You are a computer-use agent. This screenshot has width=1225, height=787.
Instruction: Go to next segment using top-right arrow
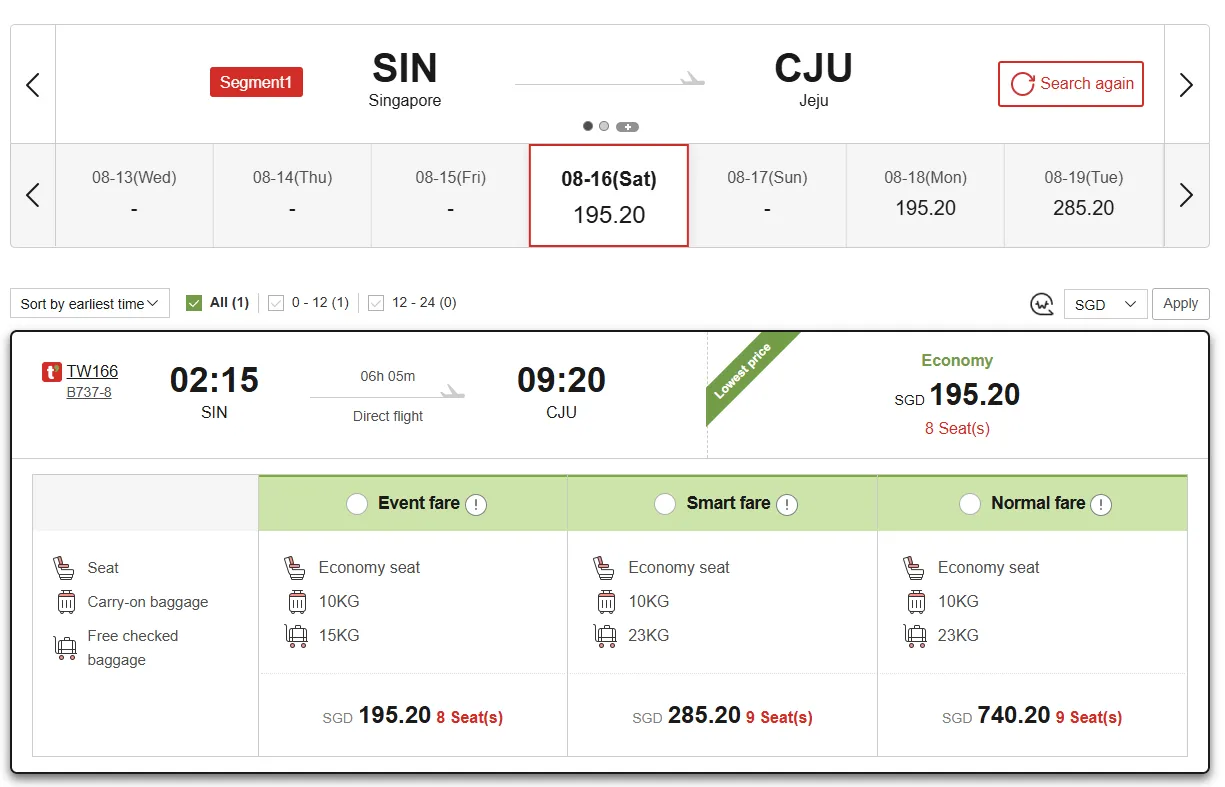pyautogui.click(x=1186, y=85)
